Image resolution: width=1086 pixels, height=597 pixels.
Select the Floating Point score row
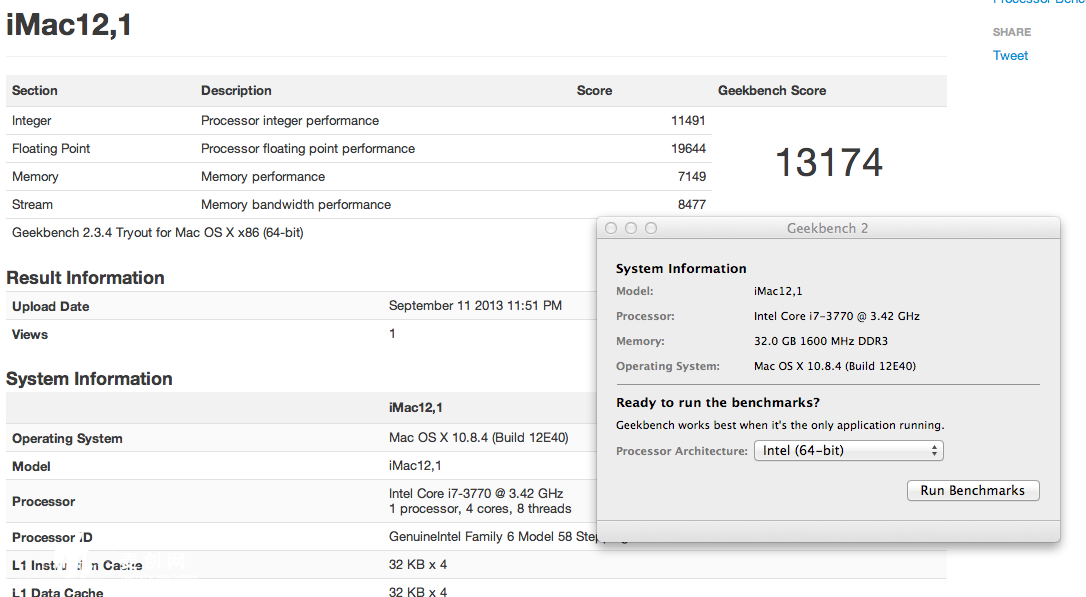(358, 149)
